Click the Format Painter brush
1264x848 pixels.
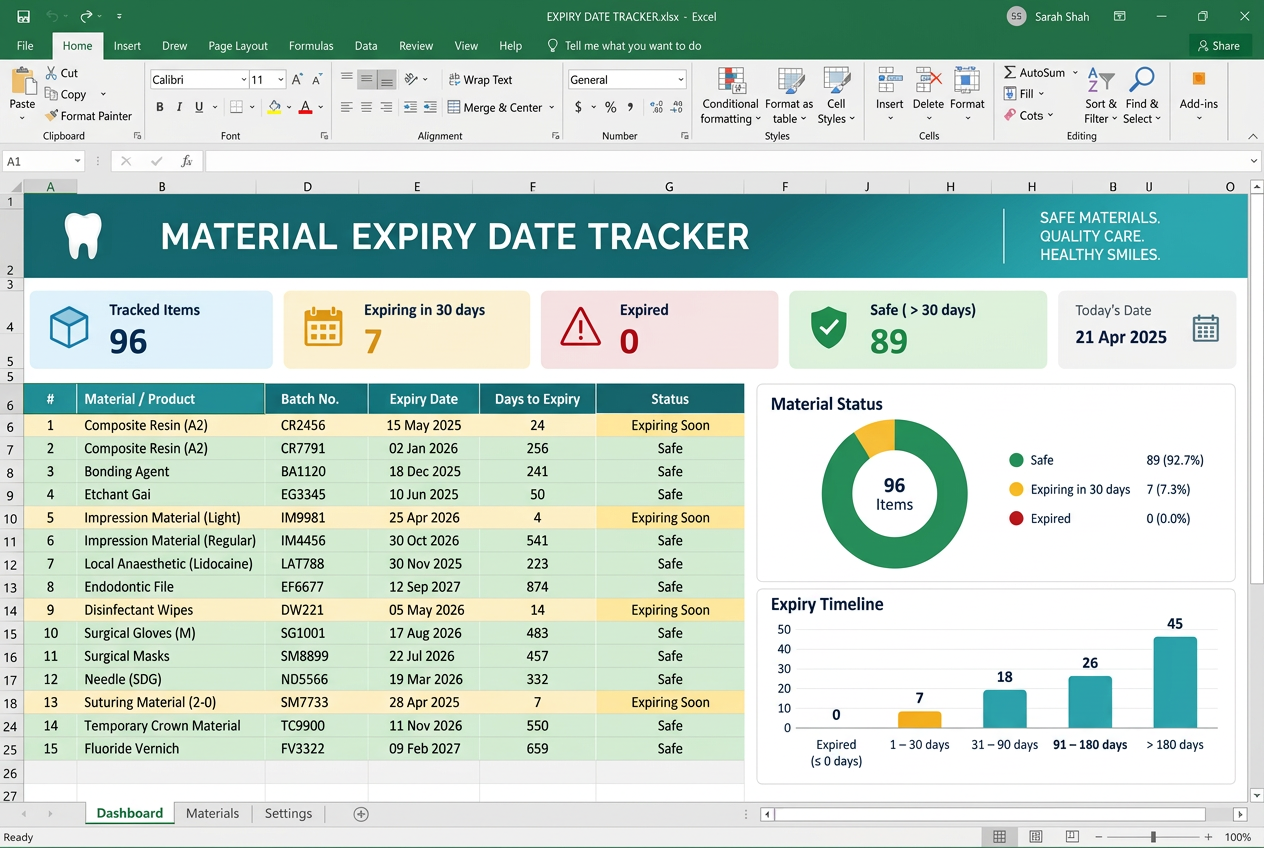click(52, 116)
